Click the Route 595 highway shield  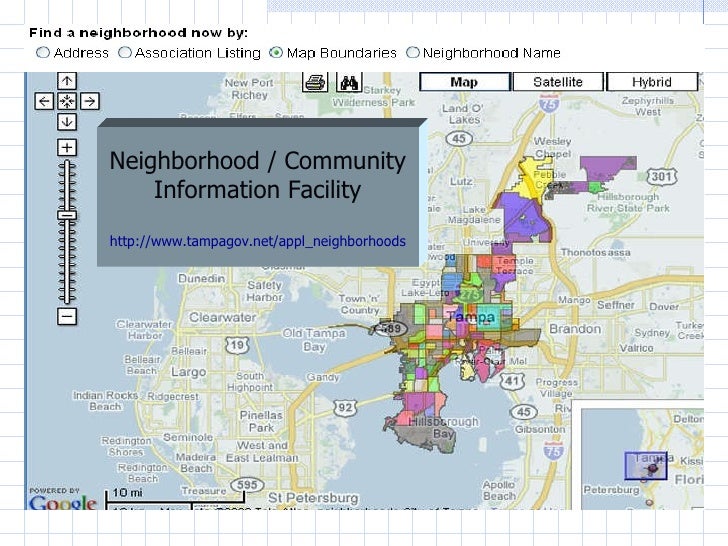coord(247,485)
